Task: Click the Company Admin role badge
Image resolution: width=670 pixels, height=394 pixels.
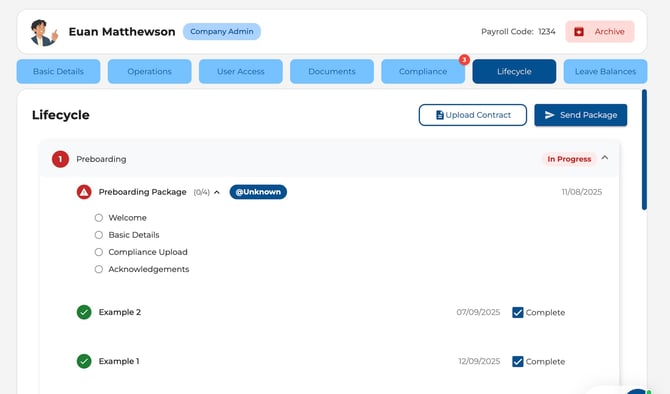Action: (222, 32)
